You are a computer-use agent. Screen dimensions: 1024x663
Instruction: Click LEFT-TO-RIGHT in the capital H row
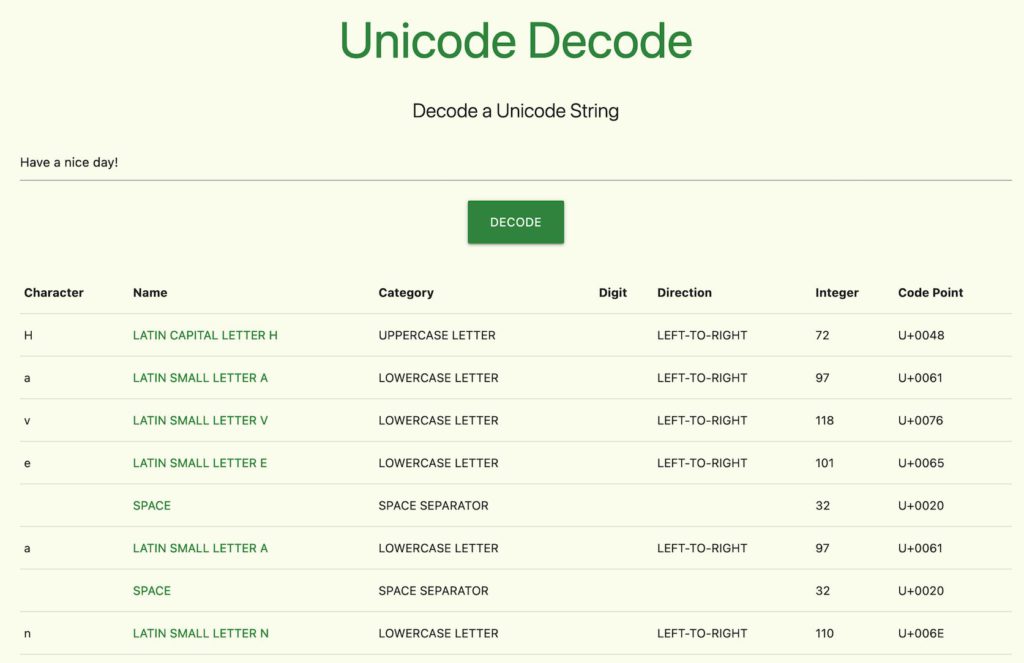tap(702, 335)
